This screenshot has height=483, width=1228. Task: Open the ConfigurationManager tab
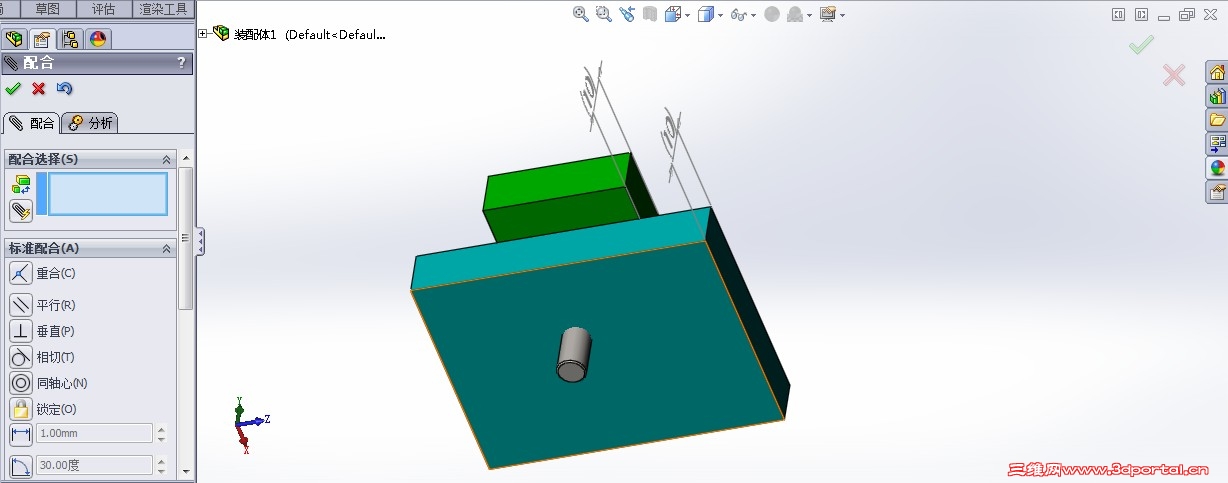tap(70, 39)
